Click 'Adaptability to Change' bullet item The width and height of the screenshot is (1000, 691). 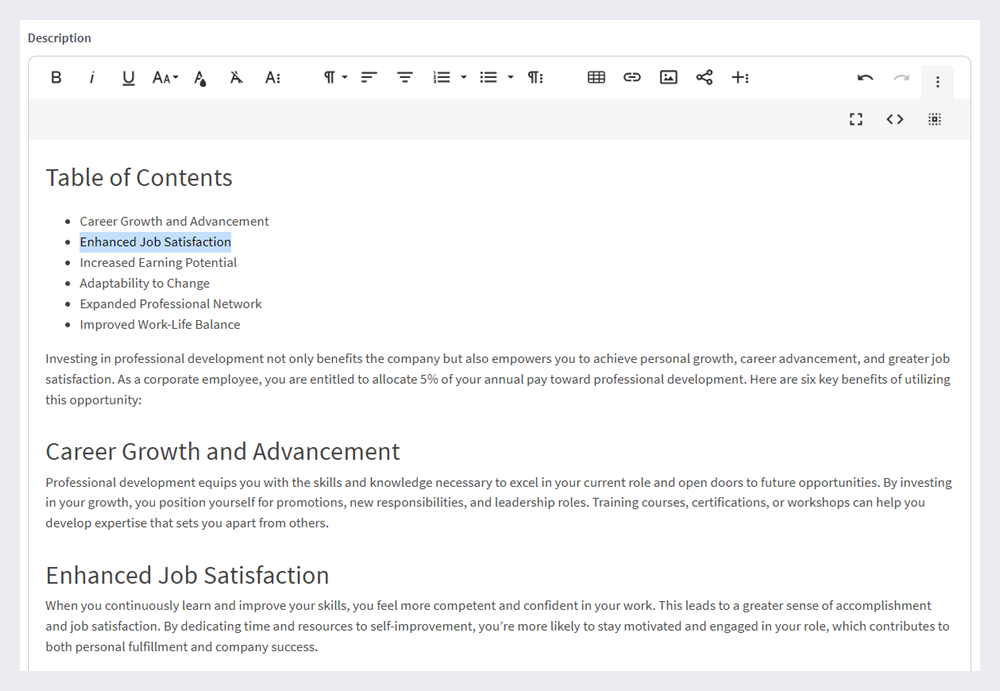[x=144, y=283]
